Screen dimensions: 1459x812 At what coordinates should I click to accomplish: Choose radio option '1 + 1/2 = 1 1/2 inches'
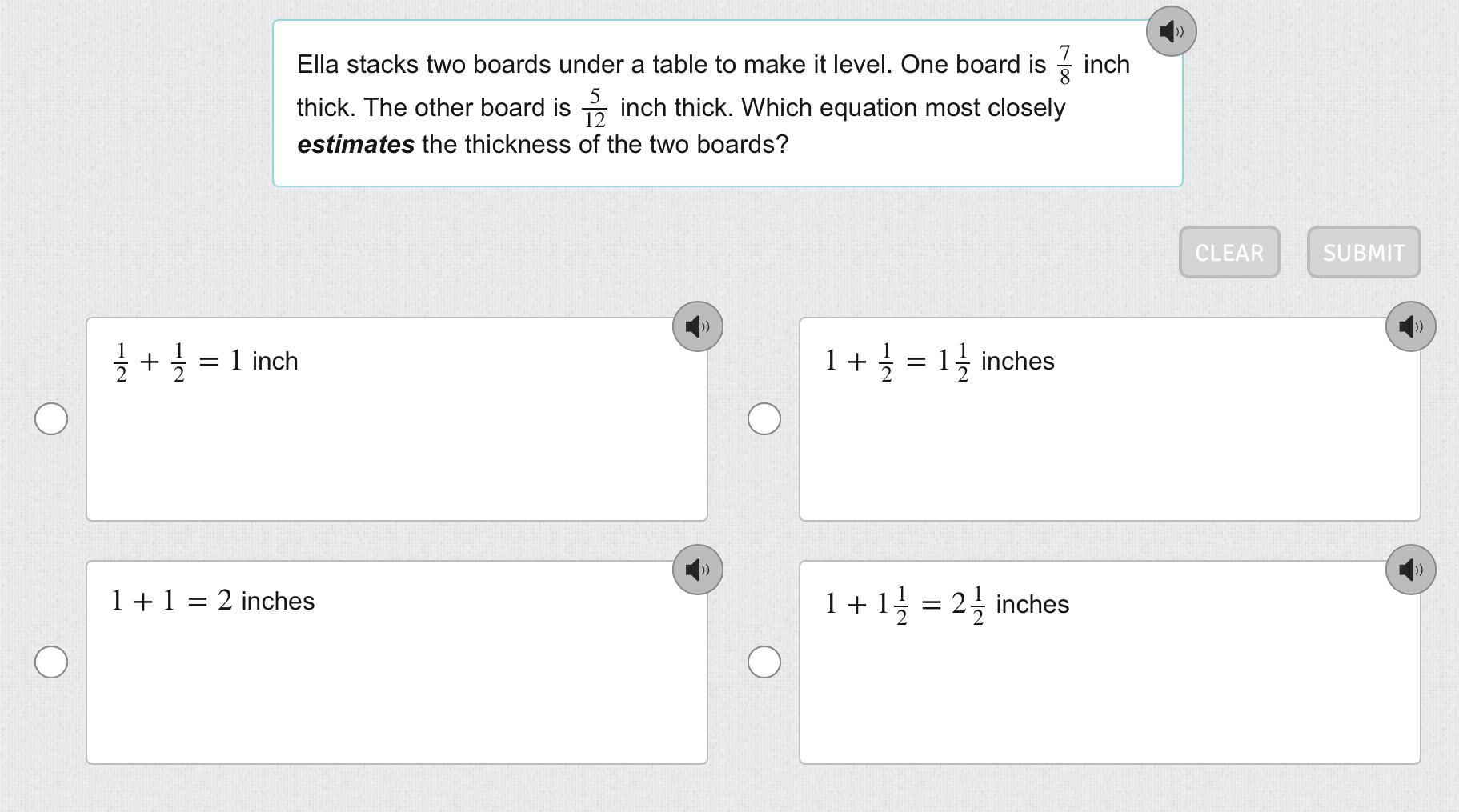click(764, 418)
